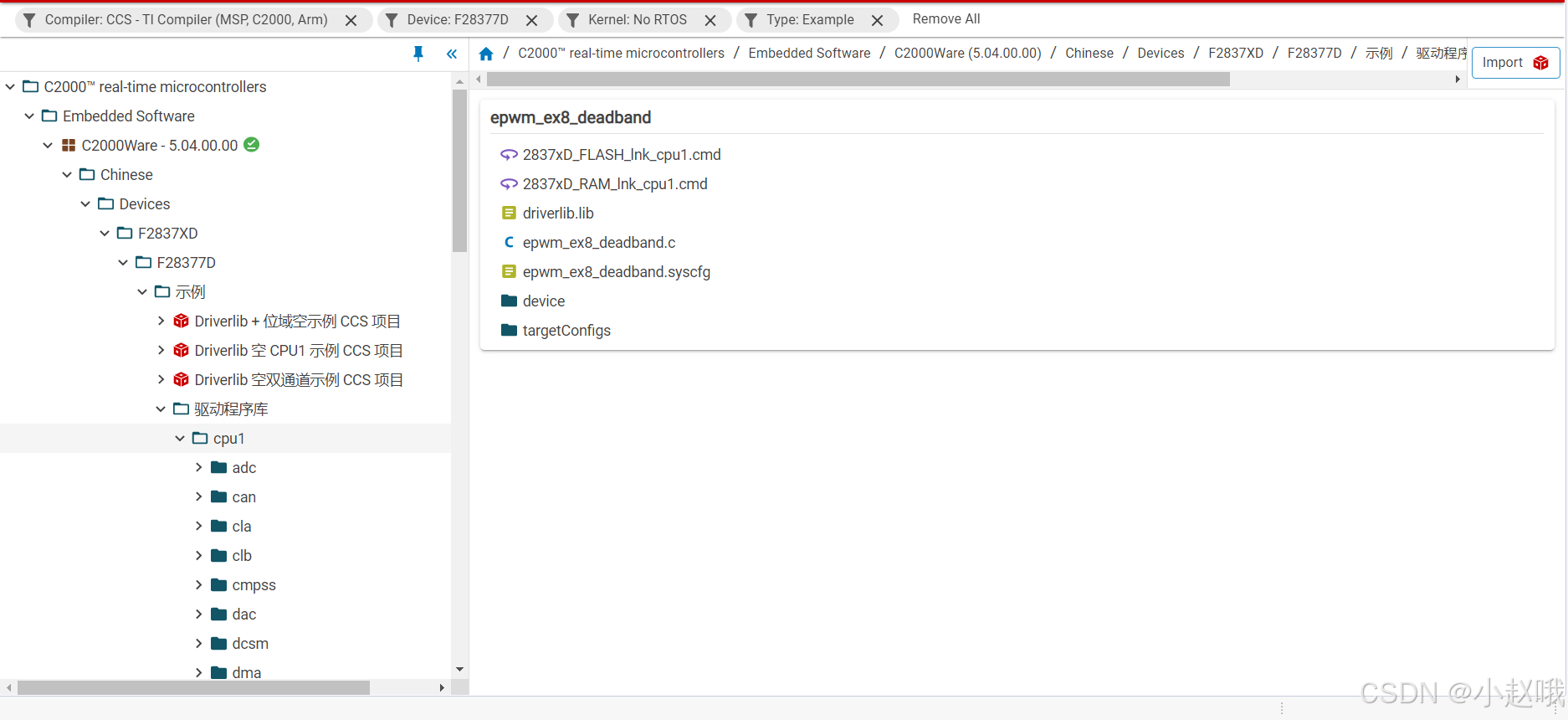
Task: Collapse the F2837XD folder node
Action: [x=105, y=234]
